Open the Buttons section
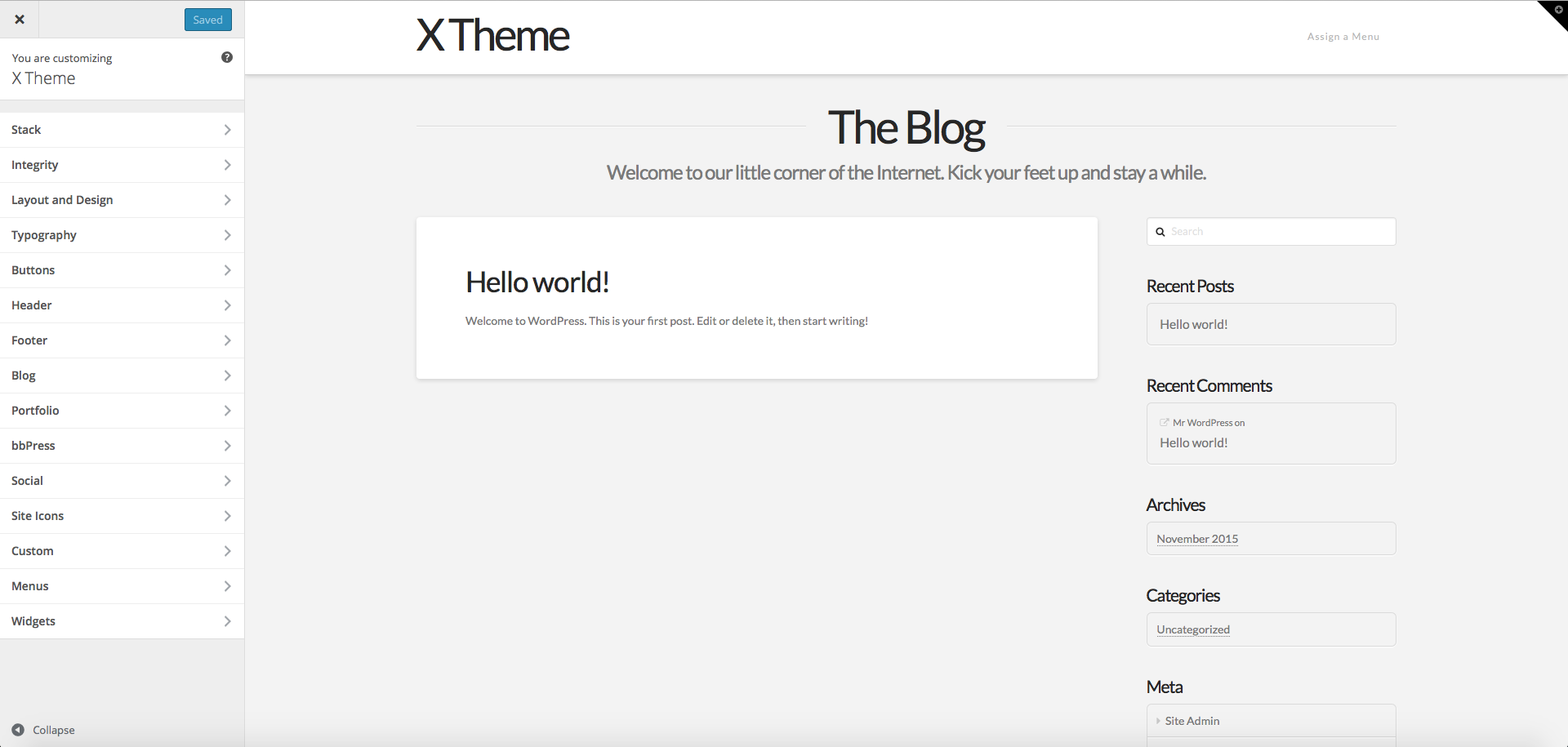 (122, 270)
